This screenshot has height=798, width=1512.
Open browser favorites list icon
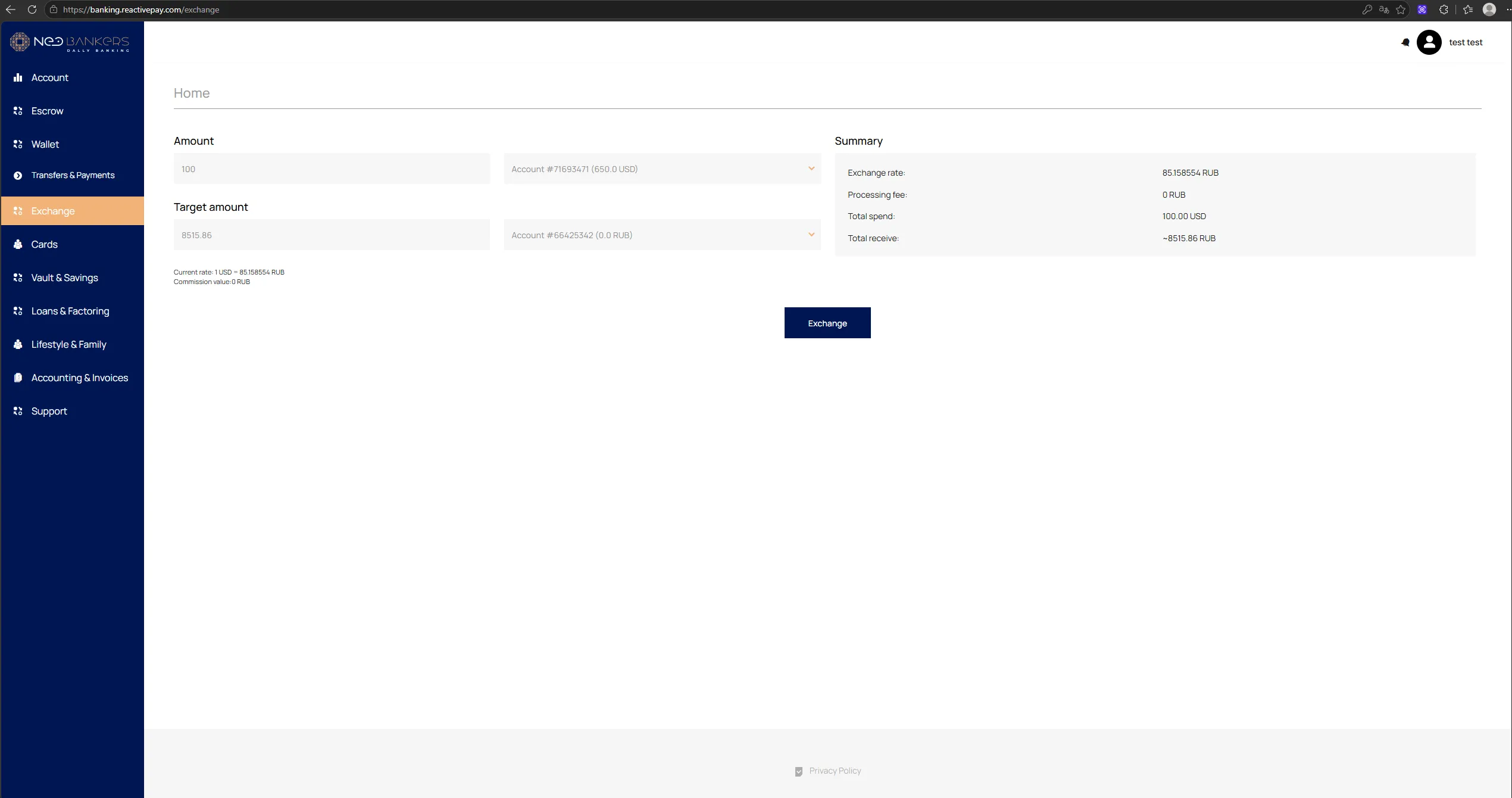[1468, 10]
